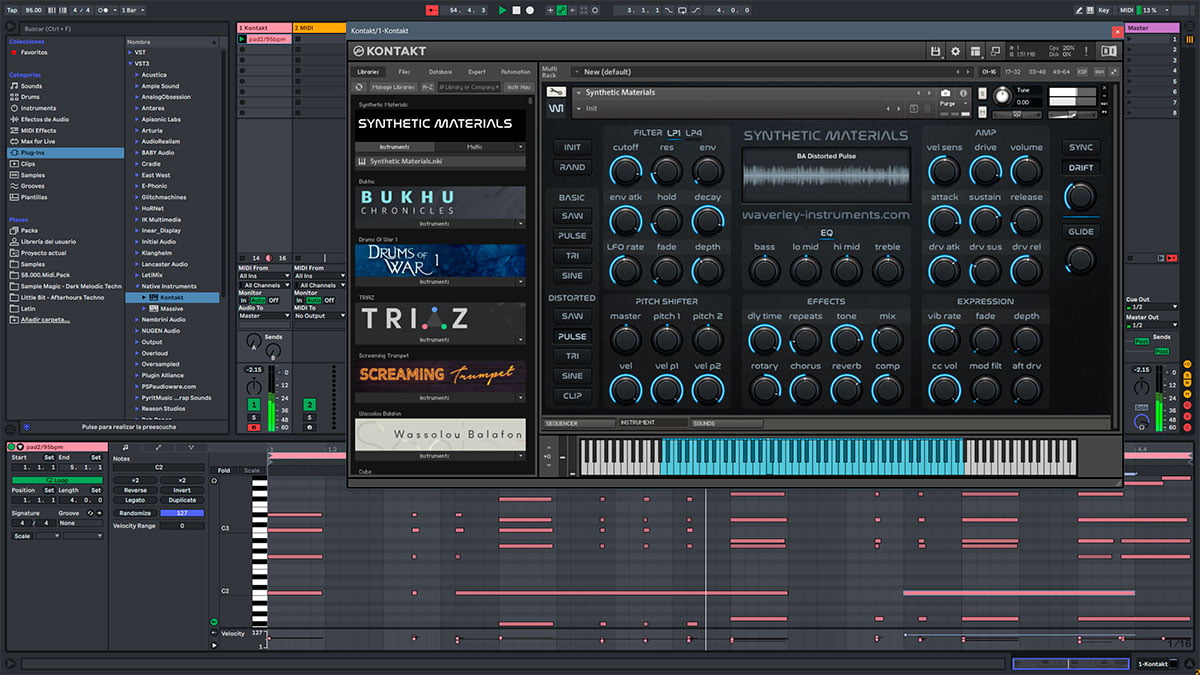Viewport: 1200px width, 675px height.
Task: Select BASIC SAW waveform button
Action: point(572,216)
